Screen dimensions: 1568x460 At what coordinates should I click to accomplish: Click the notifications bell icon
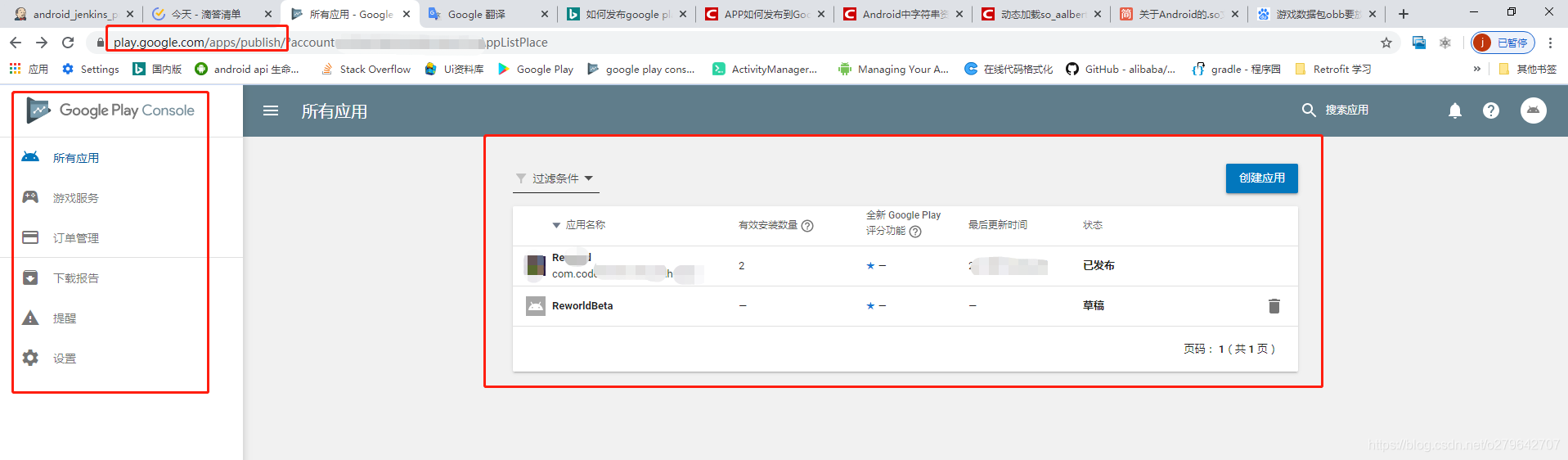(1455, 110)
